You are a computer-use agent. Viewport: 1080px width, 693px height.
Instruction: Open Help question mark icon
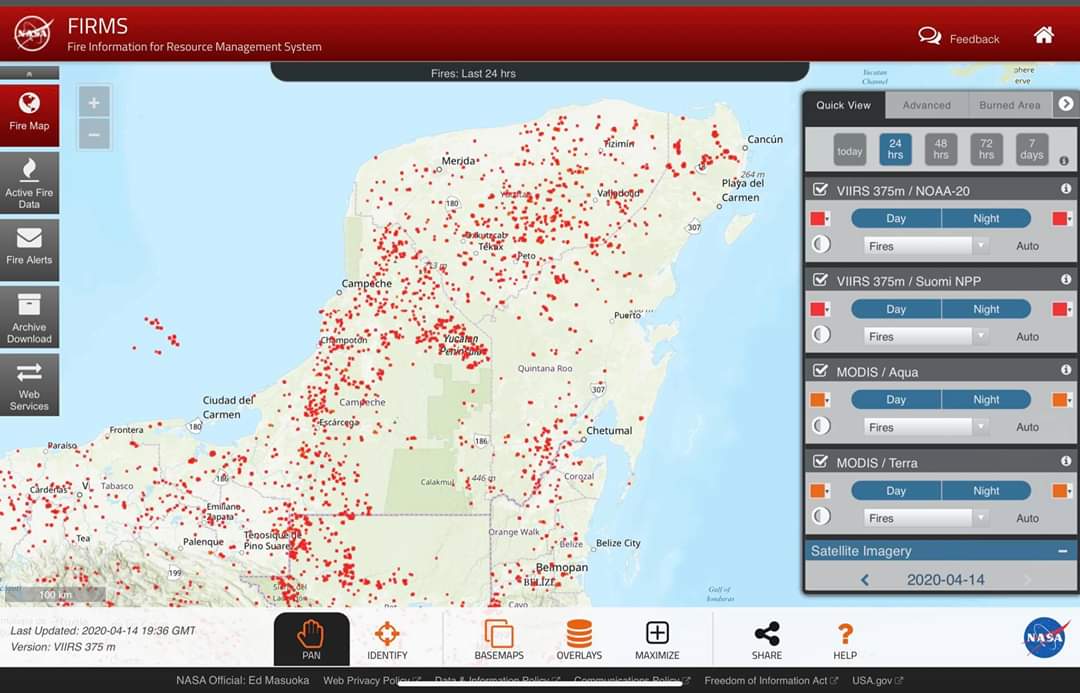click(x=845, y=639)
